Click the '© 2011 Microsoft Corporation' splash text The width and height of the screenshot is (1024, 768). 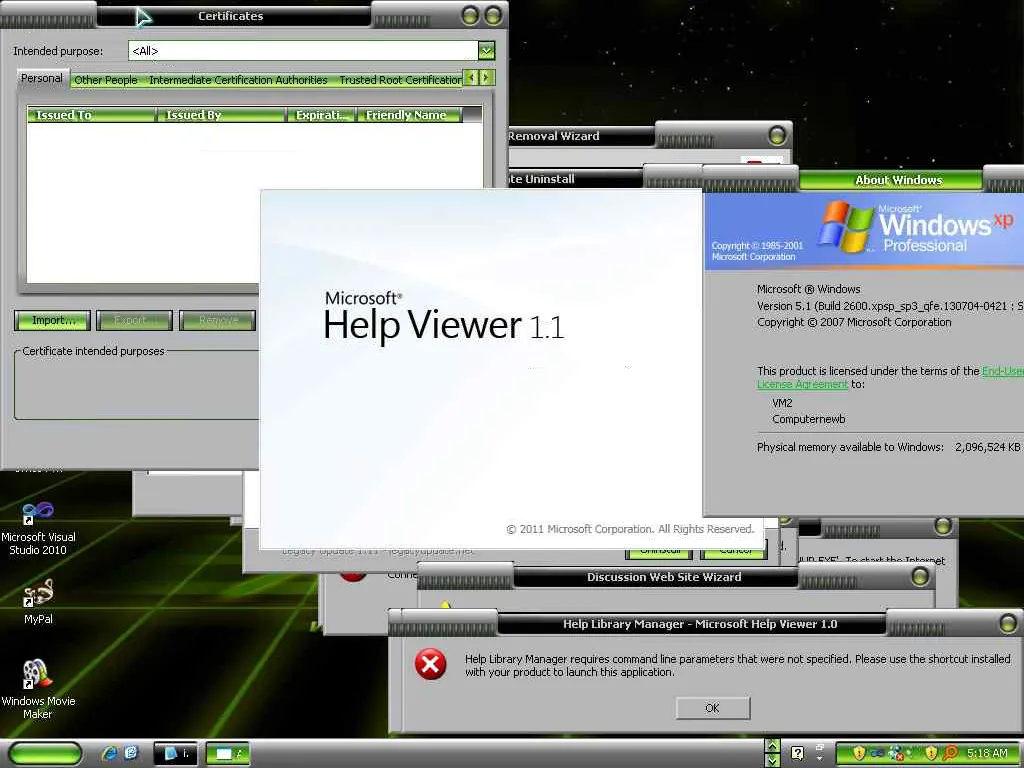[x=630, y=529]
